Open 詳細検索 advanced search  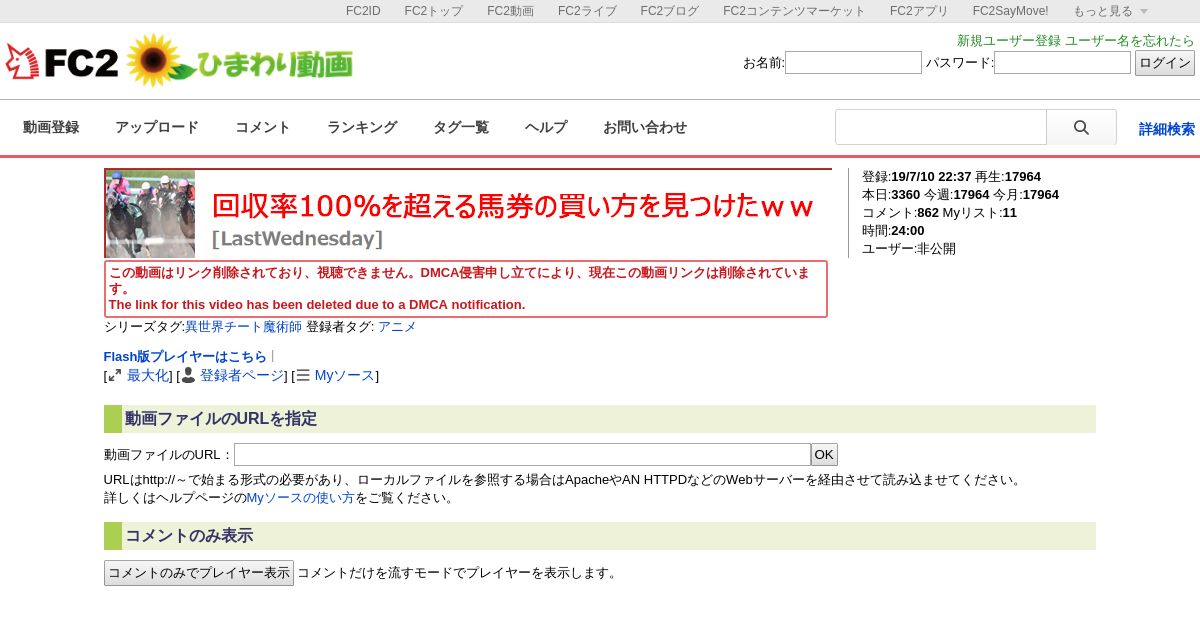point(1167,129)
